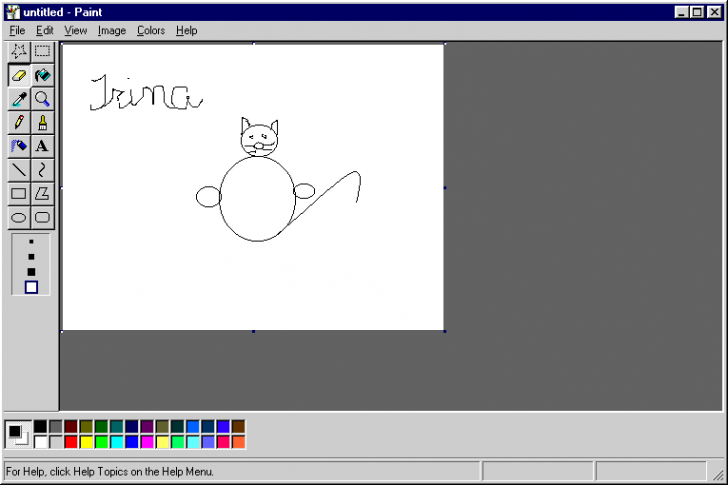The image size is (728, 485).
Task: Pick the red color in the palette
Action: (71, 442)
